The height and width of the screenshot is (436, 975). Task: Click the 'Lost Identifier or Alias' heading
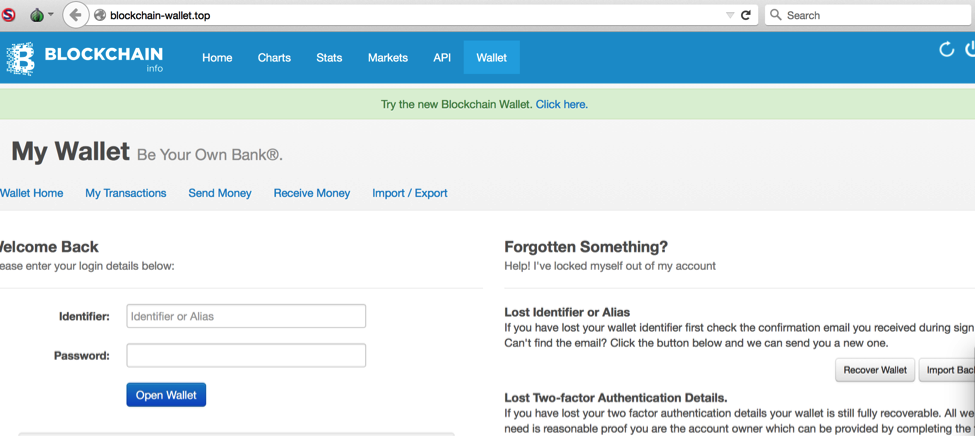[567, 312]
